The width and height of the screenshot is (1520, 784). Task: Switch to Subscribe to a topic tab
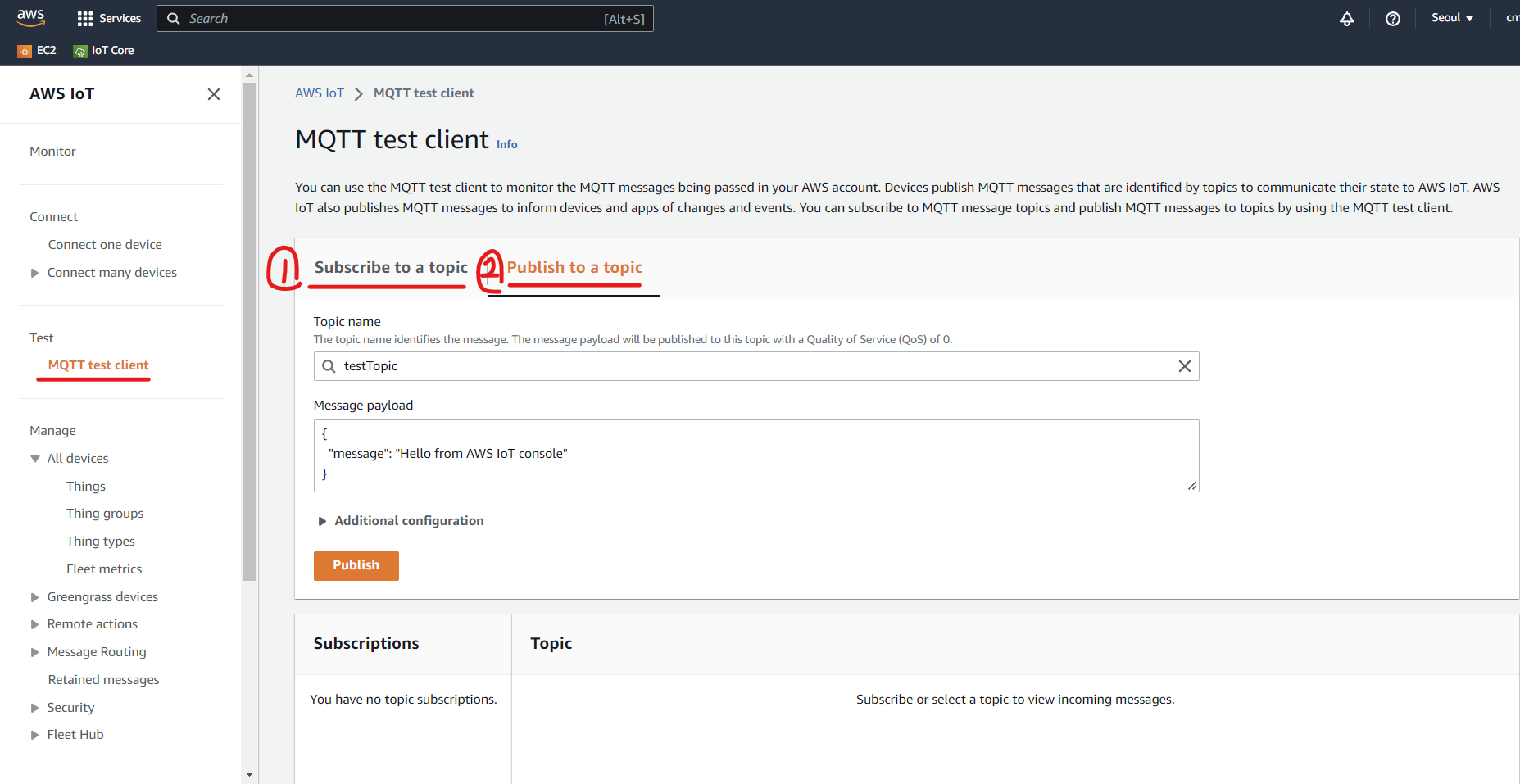(391, 268)
